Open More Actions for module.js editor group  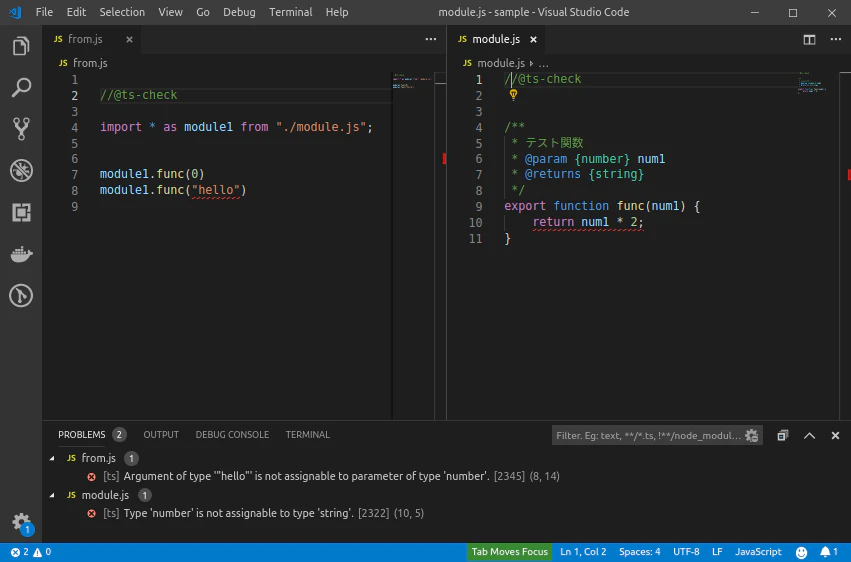pyautogui.click(x=835, y=39)
